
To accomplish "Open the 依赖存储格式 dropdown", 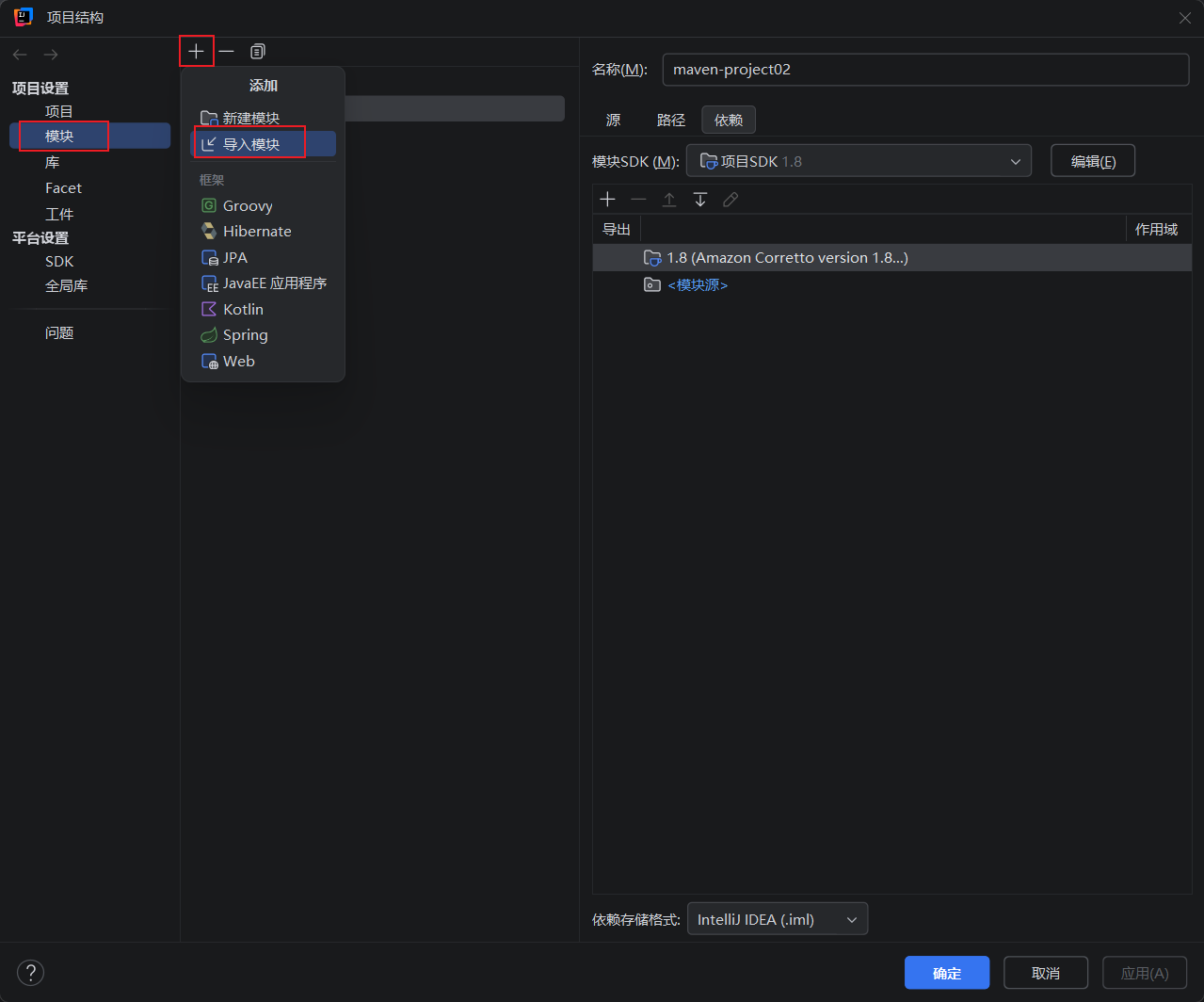I will [x=778, y=919].
